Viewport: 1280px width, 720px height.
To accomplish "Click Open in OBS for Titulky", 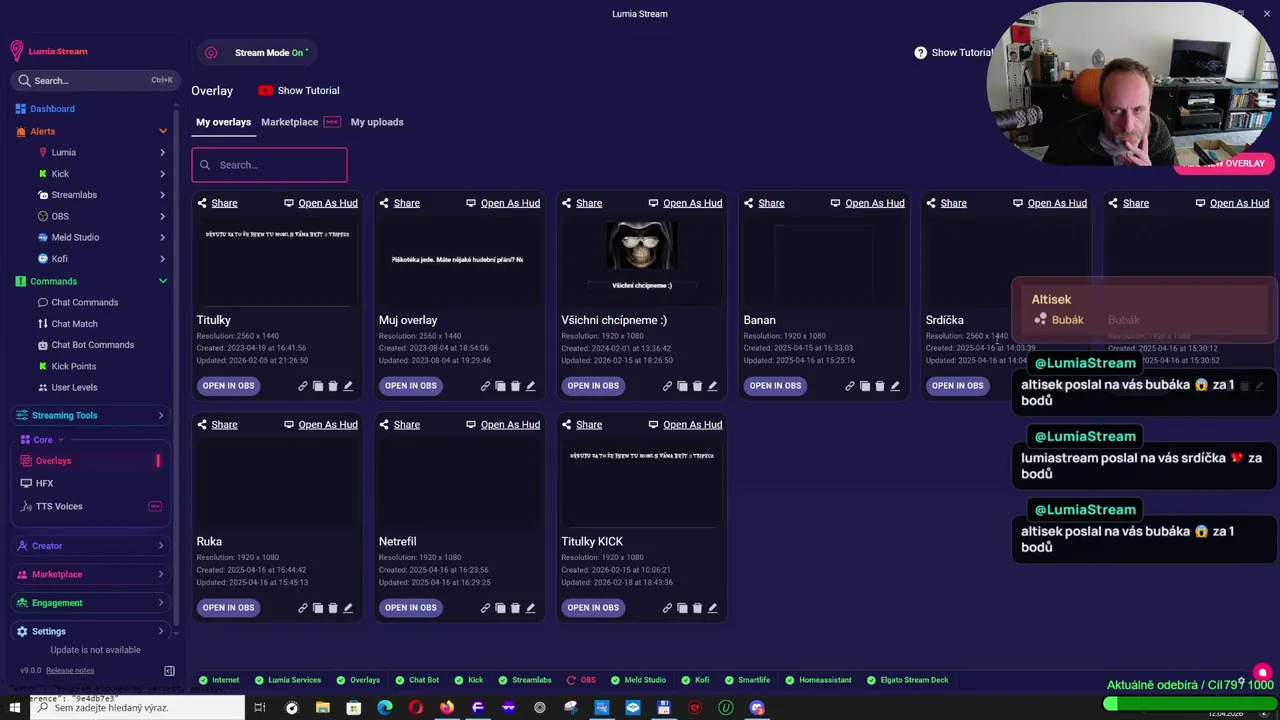I will [x=228, y=386].
